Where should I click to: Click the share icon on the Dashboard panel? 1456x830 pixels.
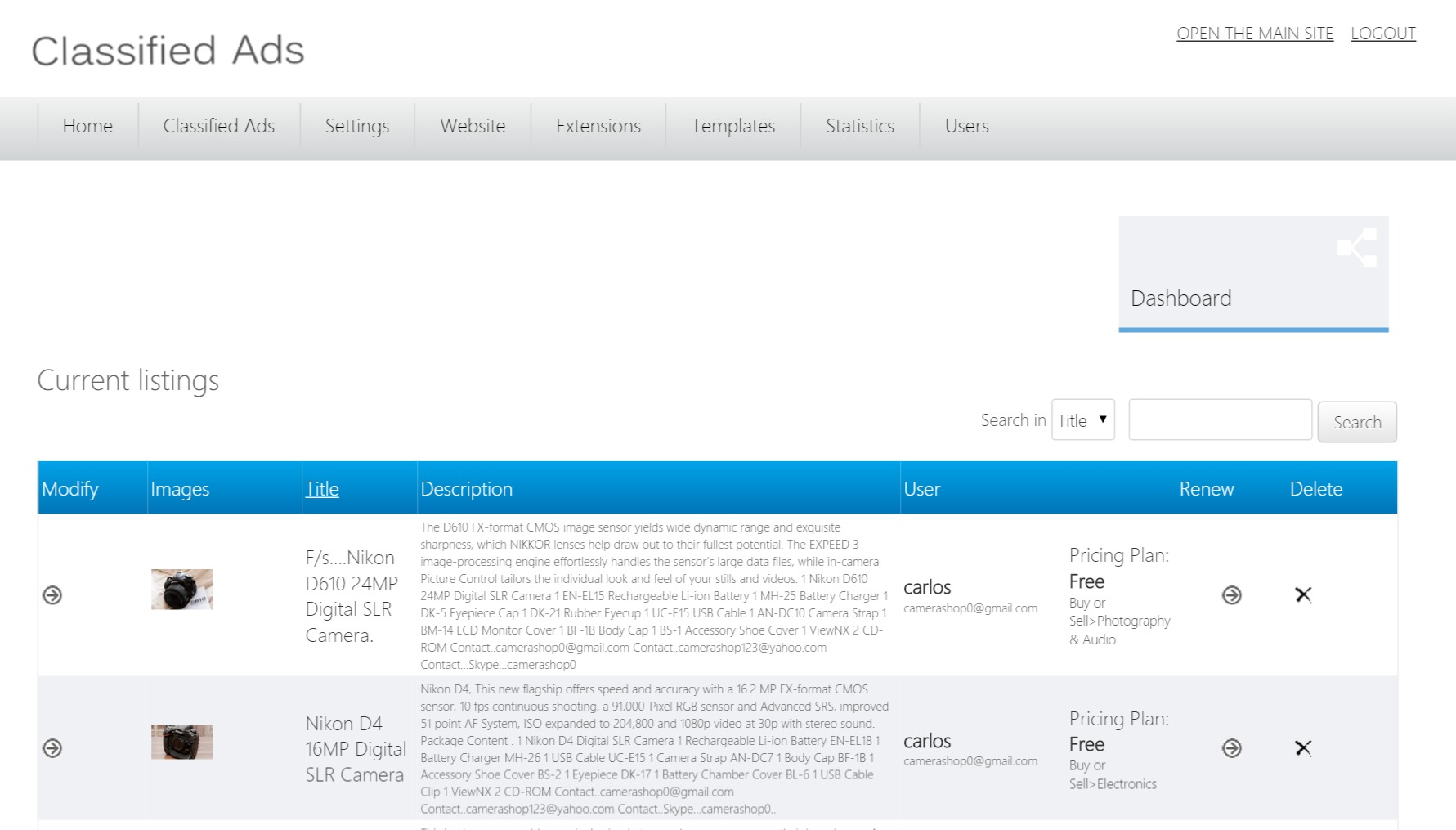(1357, 248)
